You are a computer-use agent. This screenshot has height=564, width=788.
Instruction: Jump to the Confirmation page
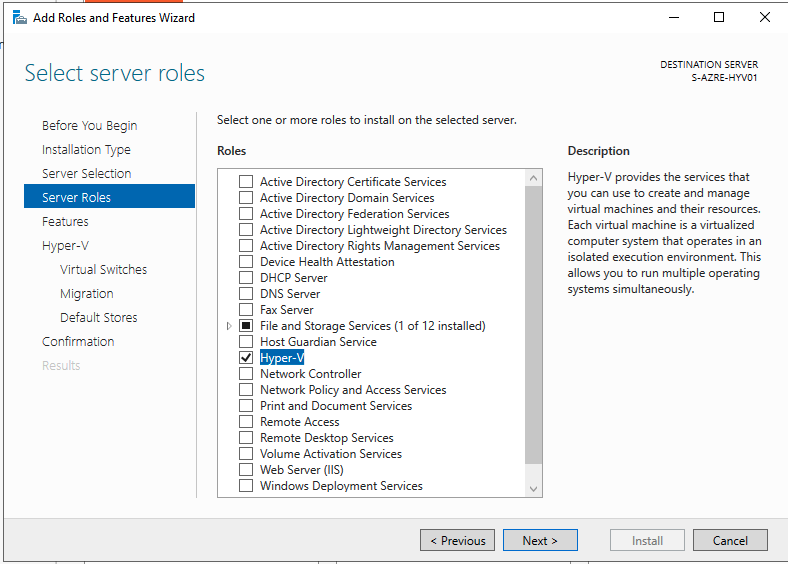point(78,342)
